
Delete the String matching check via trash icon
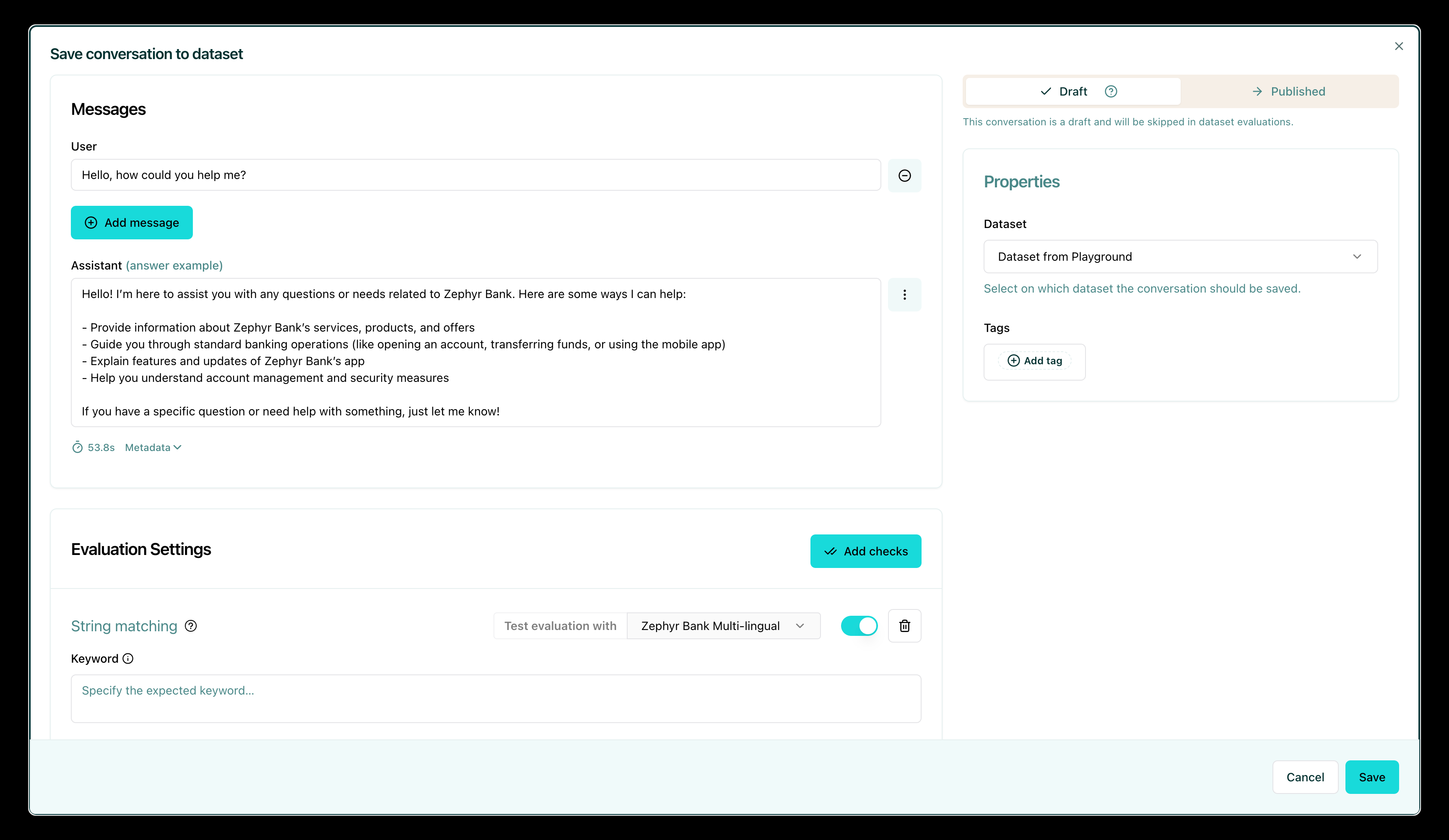pyautogui.click(x=904, y=625)
